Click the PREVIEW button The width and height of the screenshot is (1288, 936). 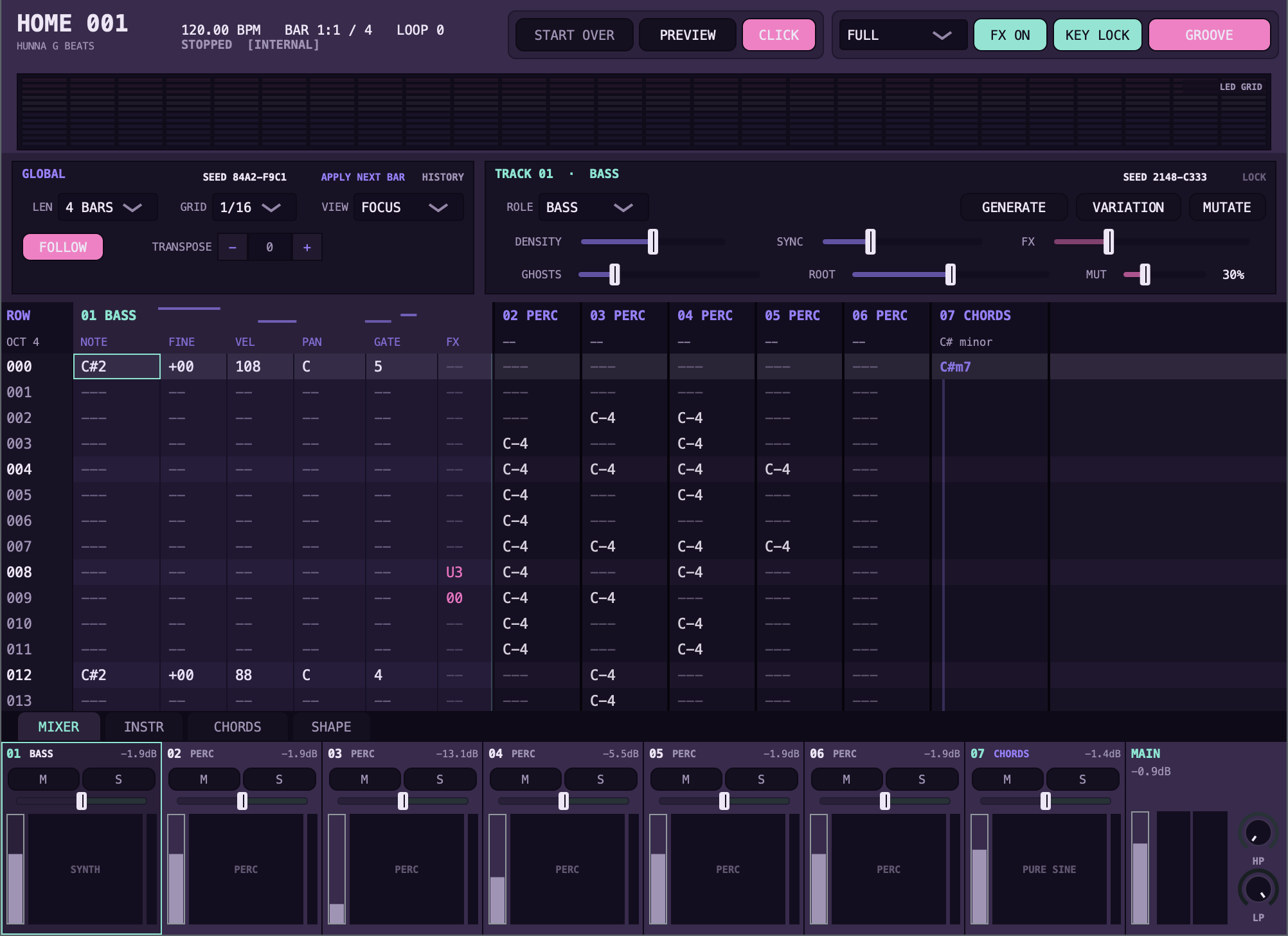pos(687,35)
